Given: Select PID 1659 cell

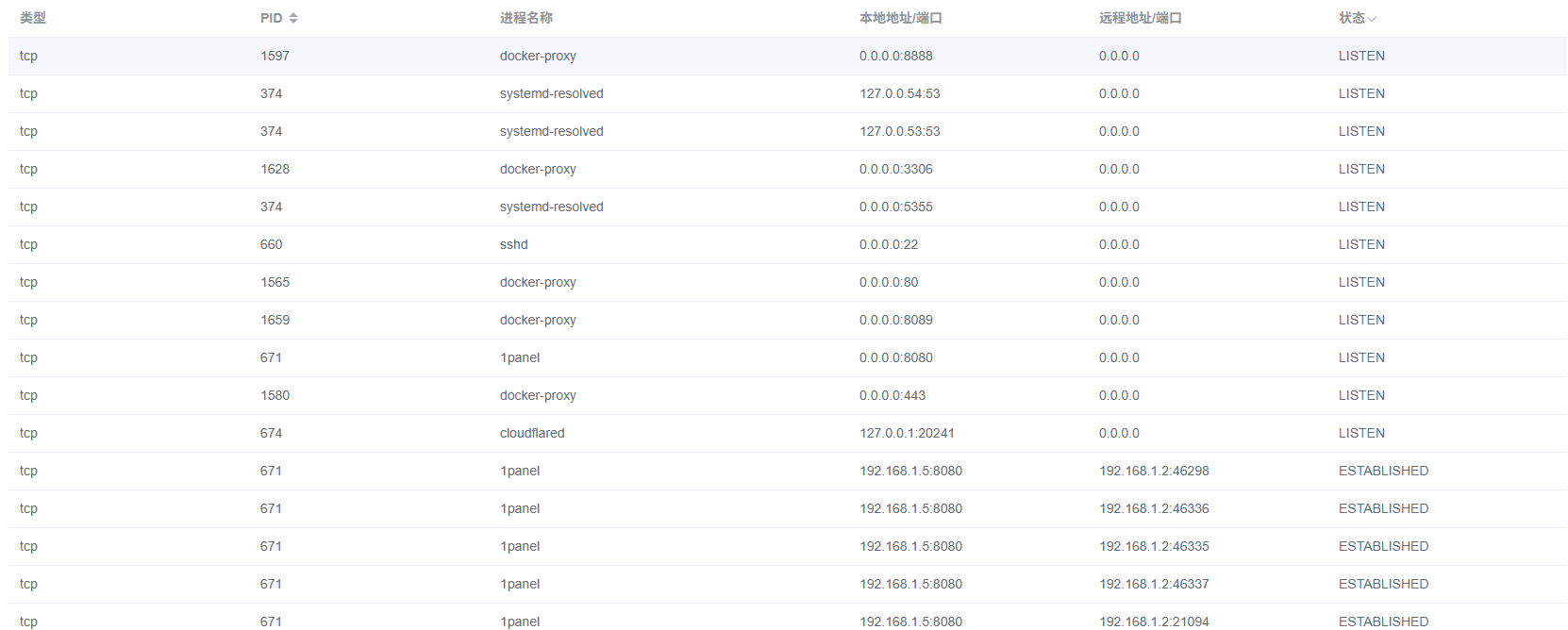Looking at the screenshot, I should (275, 320).
